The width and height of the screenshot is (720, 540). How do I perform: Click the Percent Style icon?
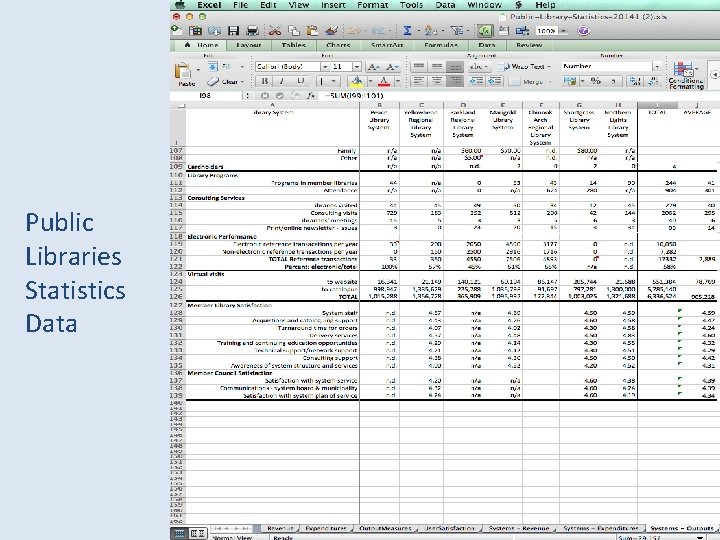pos(595,81)
